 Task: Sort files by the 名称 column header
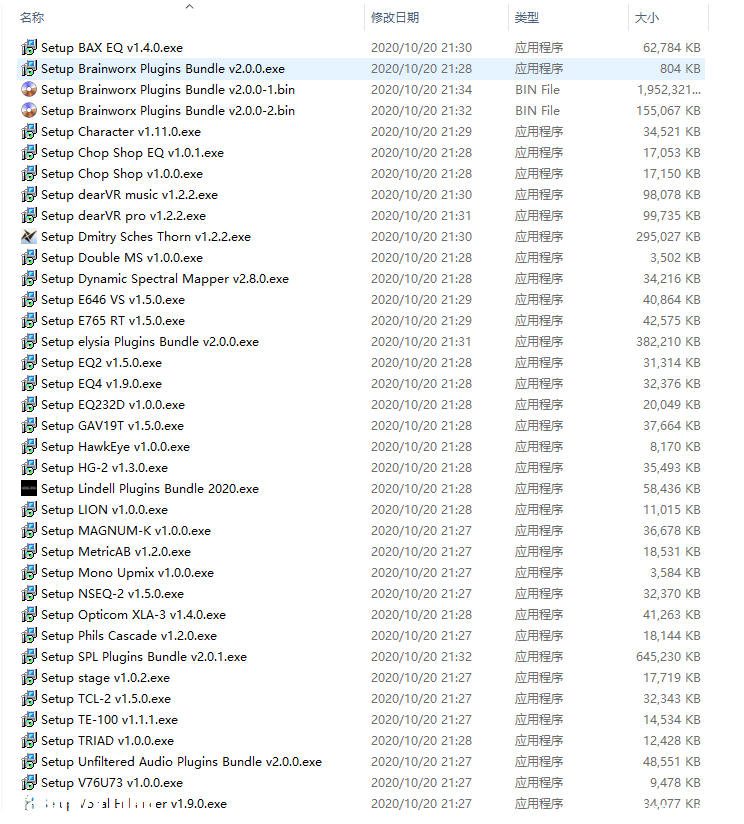pyautogui.click(x=32, y=18)
